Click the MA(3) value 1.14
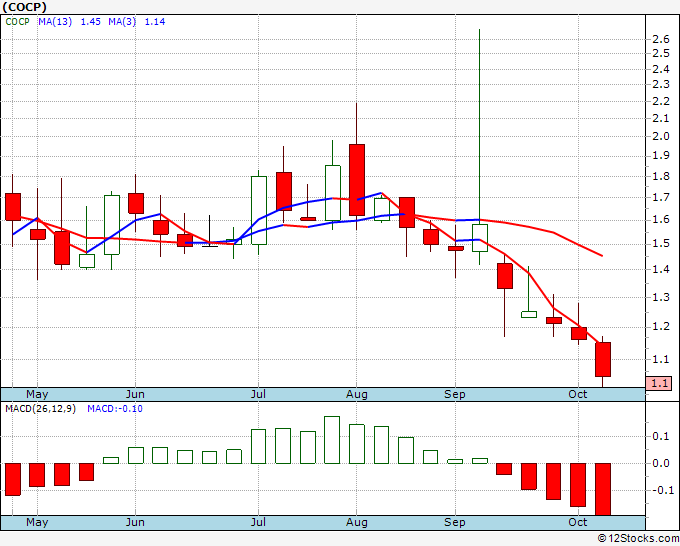This screenshot has width=680, height=546. [x=155, y=22]
